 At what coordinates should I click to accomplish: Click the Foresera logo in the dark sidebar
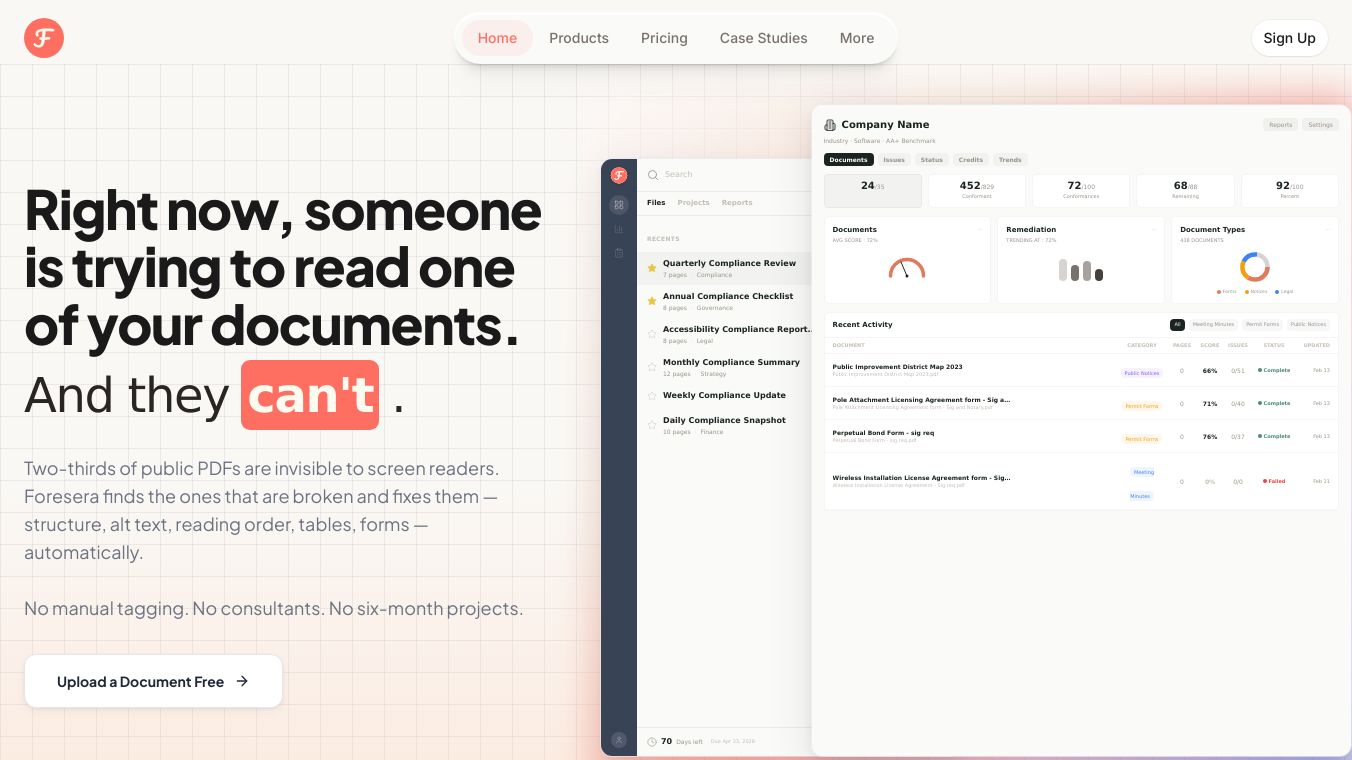[619, 175]
